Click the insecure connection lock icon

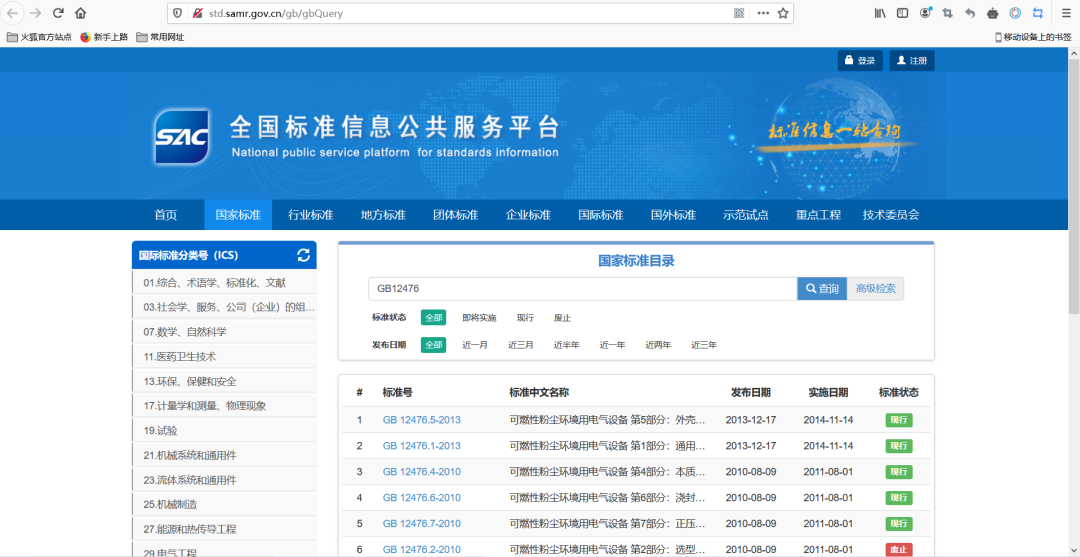(198, 13)
